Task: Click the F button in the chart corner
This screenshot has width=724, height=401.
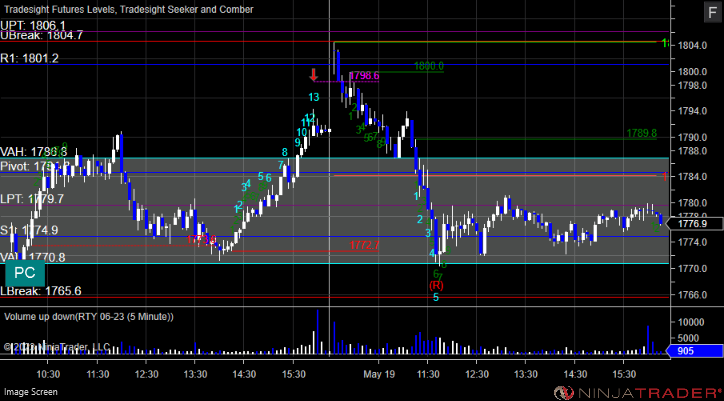Action: pyautogui.click(x=711, y=12)
